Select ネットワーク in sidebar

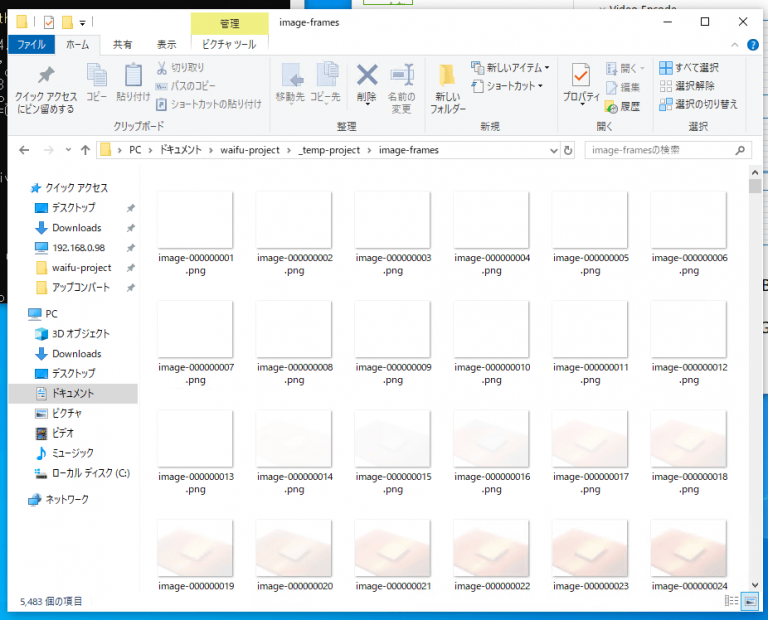[67, 500]
